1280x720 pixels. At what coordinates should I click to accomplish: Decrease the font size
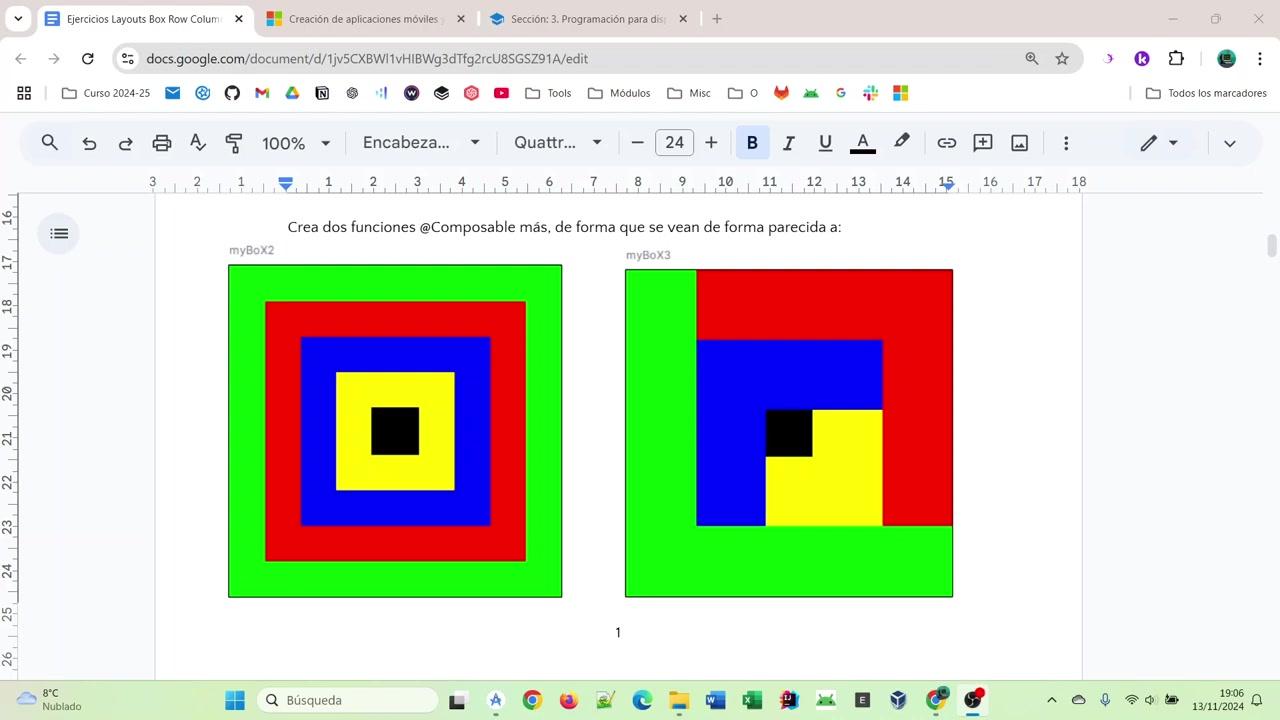click(x=637, y=143)
